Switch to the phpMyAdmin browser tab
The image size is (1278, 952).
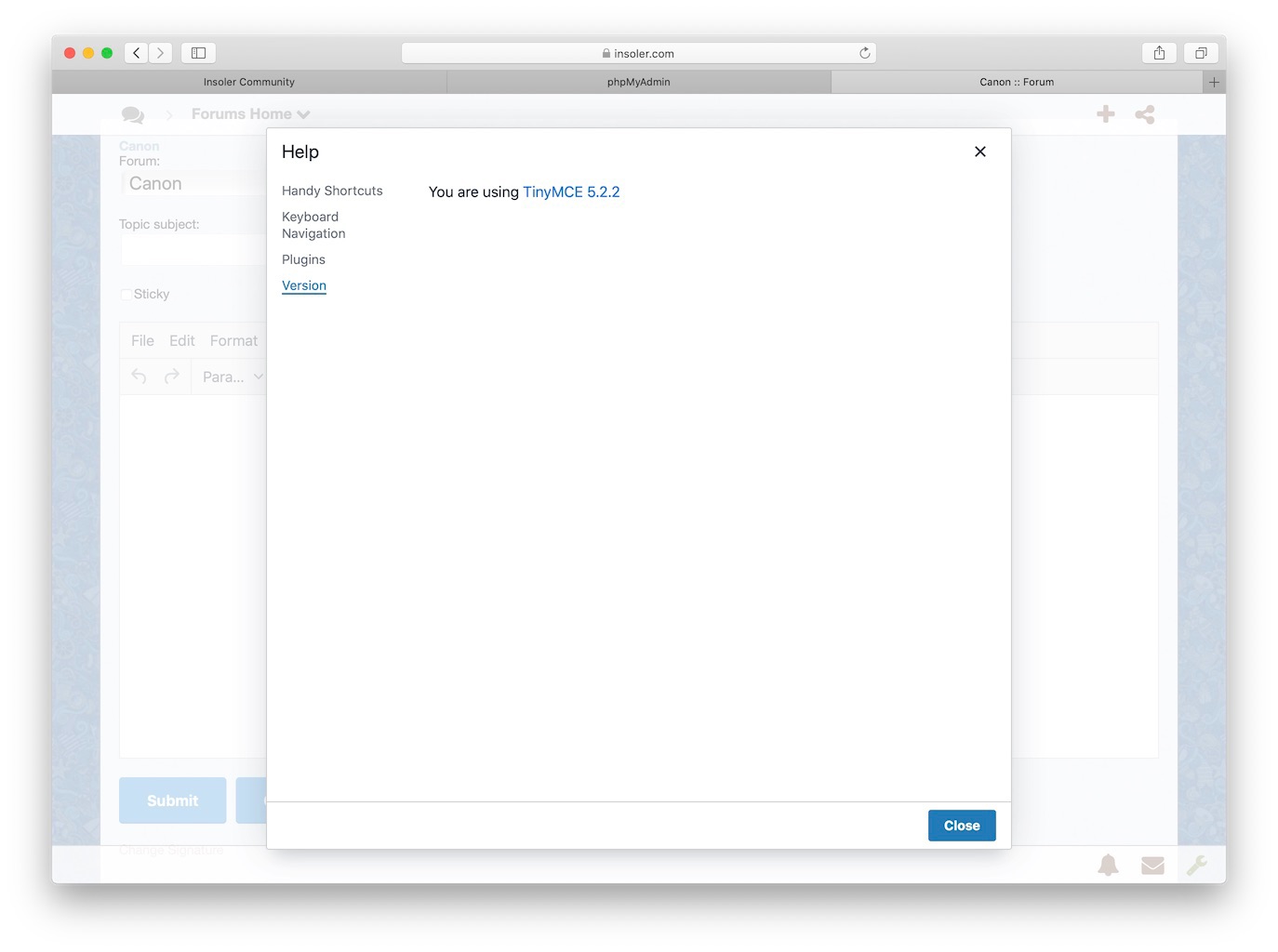pos(638,82)
